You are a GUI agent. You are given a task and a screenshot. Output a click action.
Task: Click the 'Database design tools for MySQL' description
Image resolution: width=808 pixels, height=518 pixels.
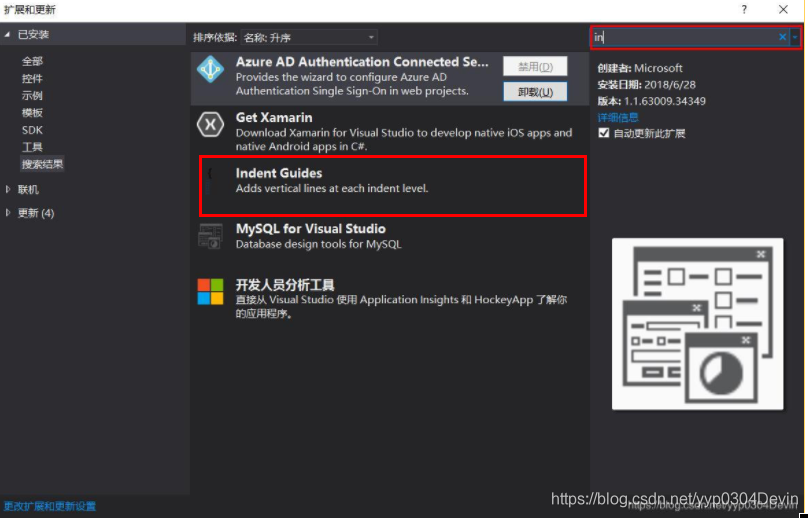[318, 244]
